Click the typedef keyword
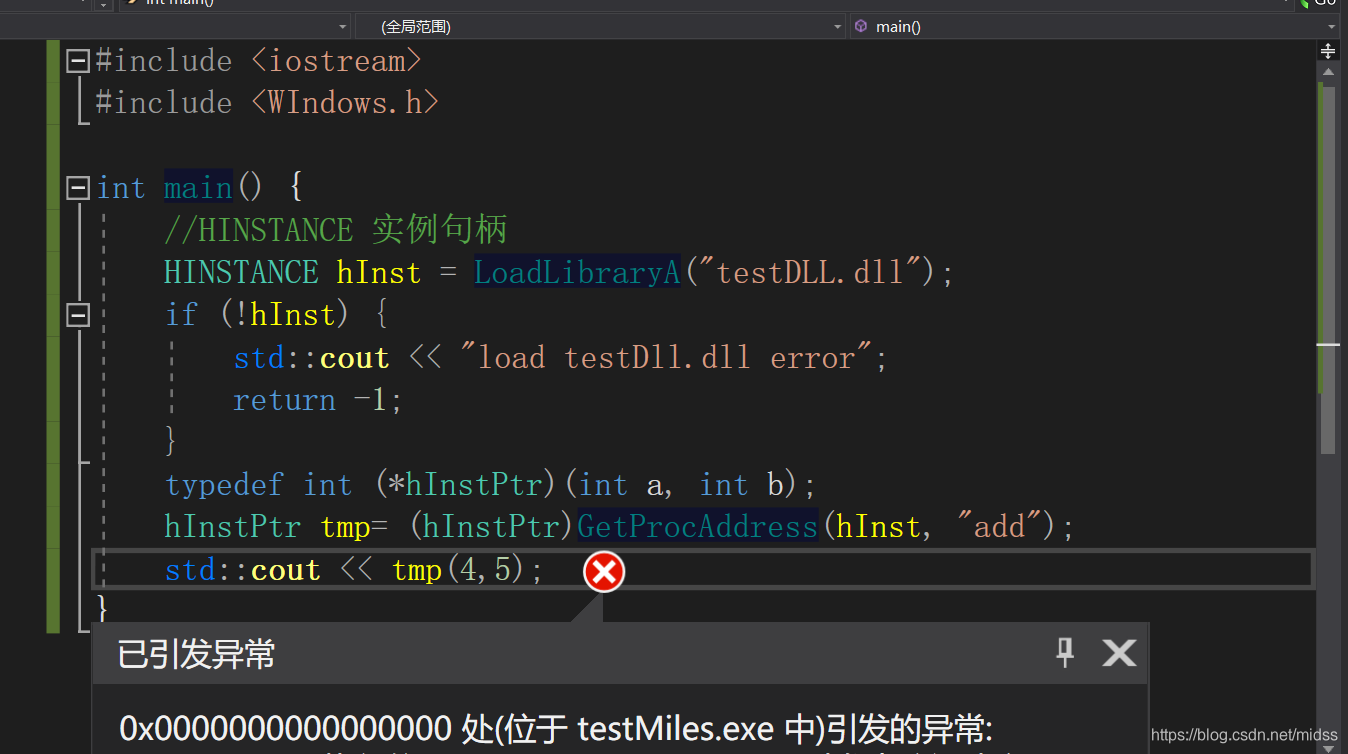Image resolution: width=1348 pixels, height=754 pixels. pyautogui.click(x=225, y=485)
